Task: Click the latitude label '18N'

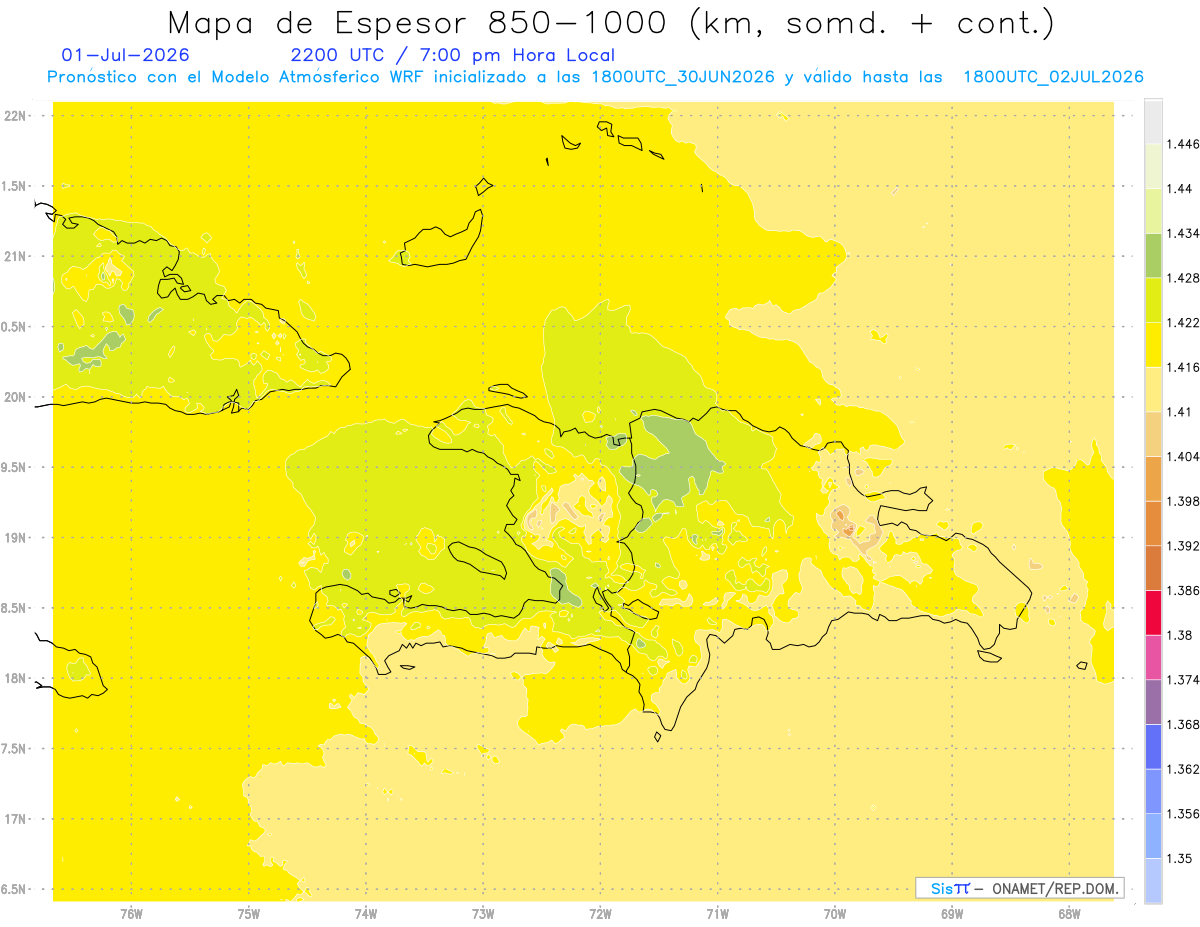Action: point(16,679)
